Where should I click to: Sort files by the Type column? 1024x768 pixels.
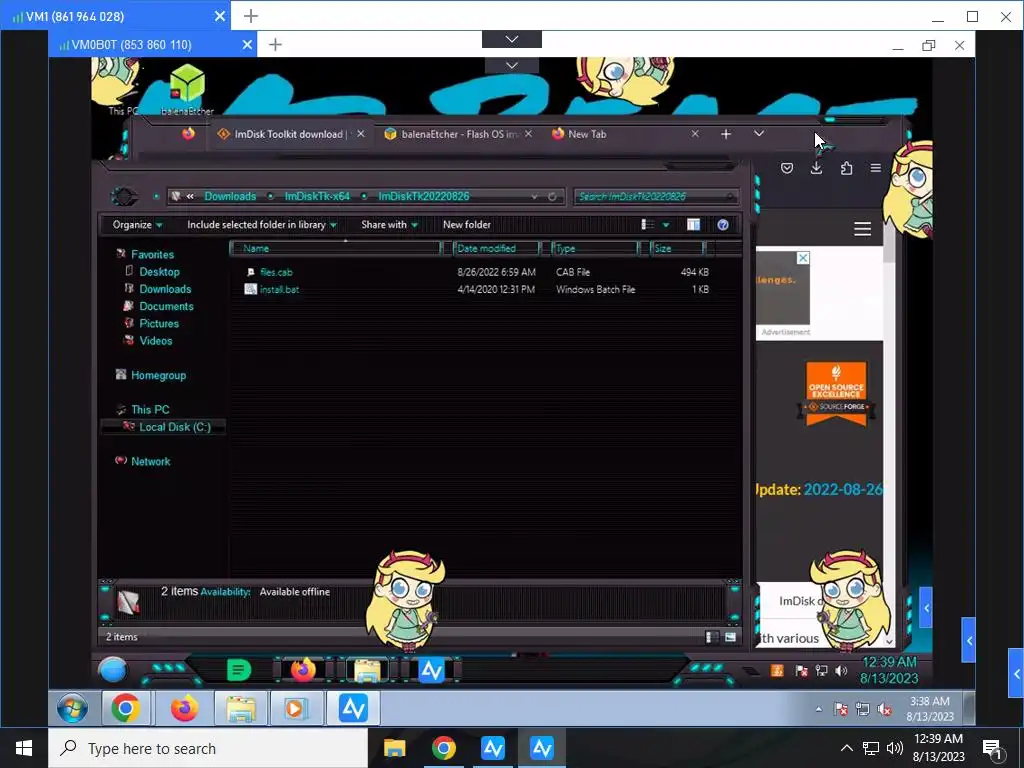pyautogui.click(x=595, y=248)
